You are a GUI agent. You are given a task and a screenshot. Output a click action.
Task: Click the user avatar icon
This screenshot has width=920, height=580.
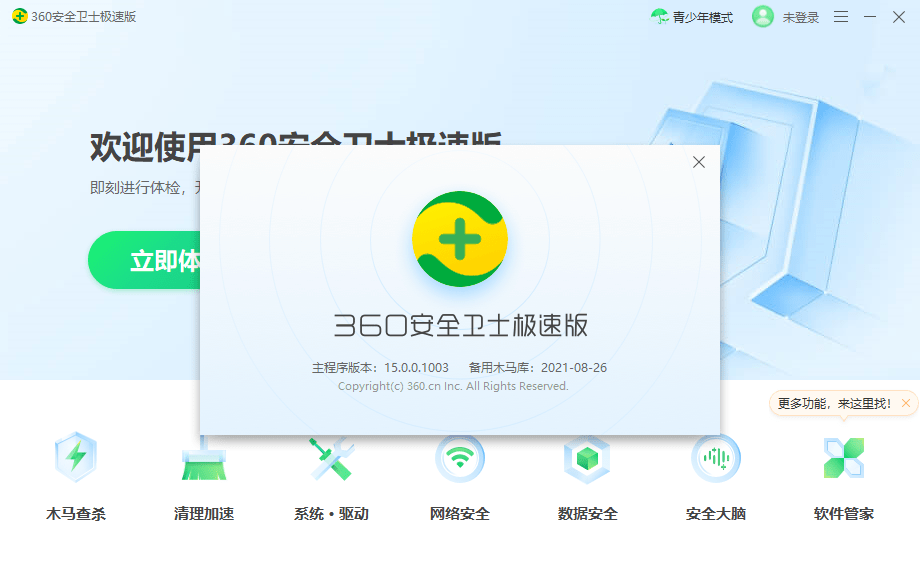pyautogui.click(x=762, y=17)
